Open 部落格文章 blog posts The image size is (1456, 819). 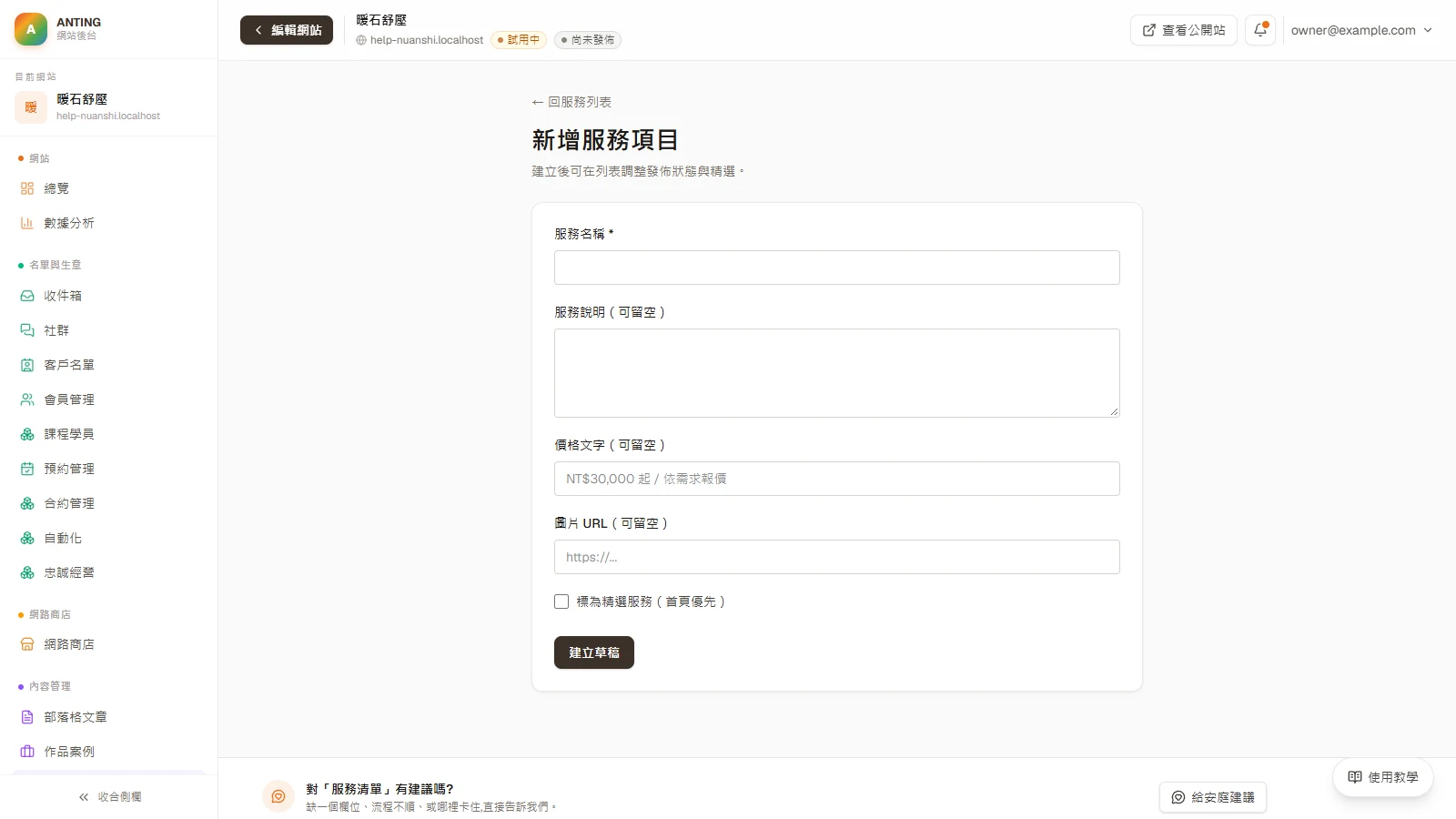coord(108,717)
